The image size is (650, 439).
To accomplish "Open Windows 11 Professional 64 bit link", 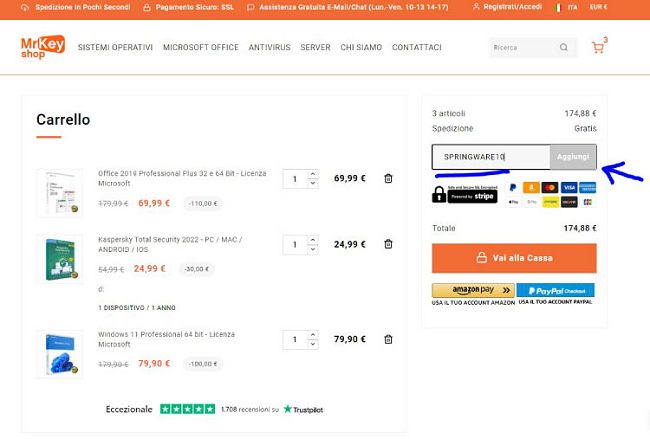I will click(166, 339).
